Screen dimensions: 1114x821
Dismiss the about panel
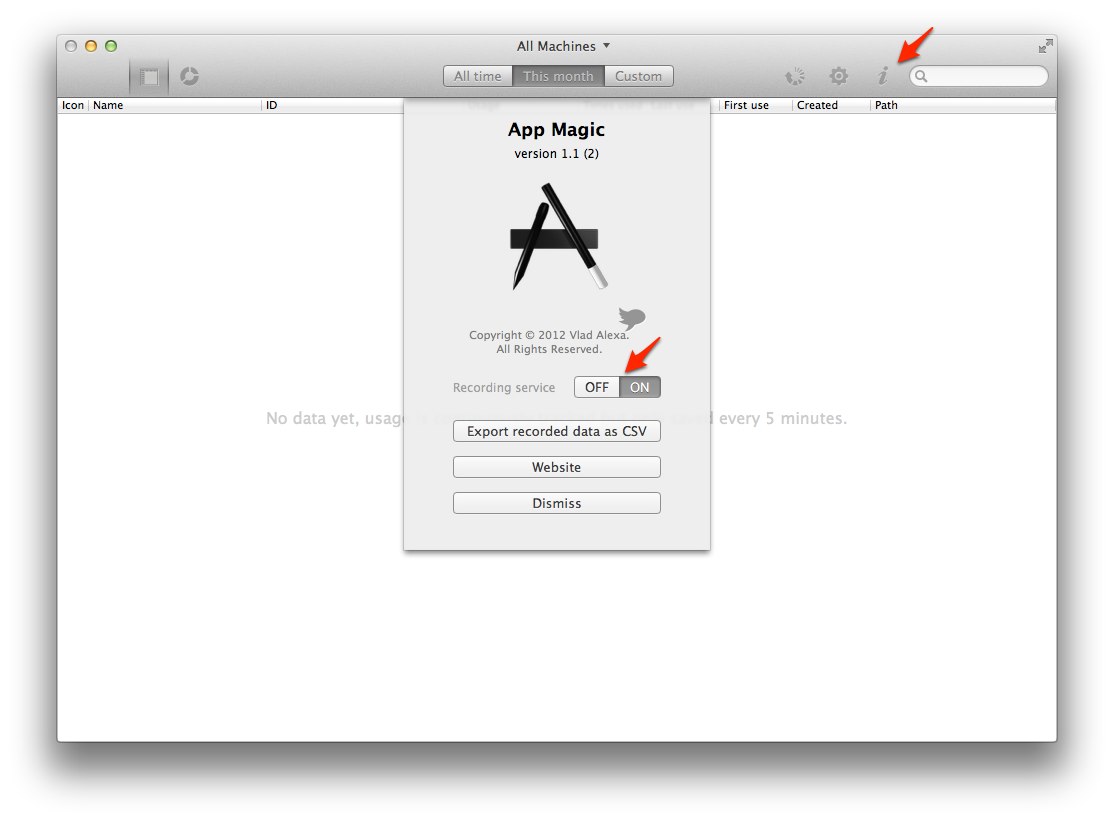tap(557, 503)
